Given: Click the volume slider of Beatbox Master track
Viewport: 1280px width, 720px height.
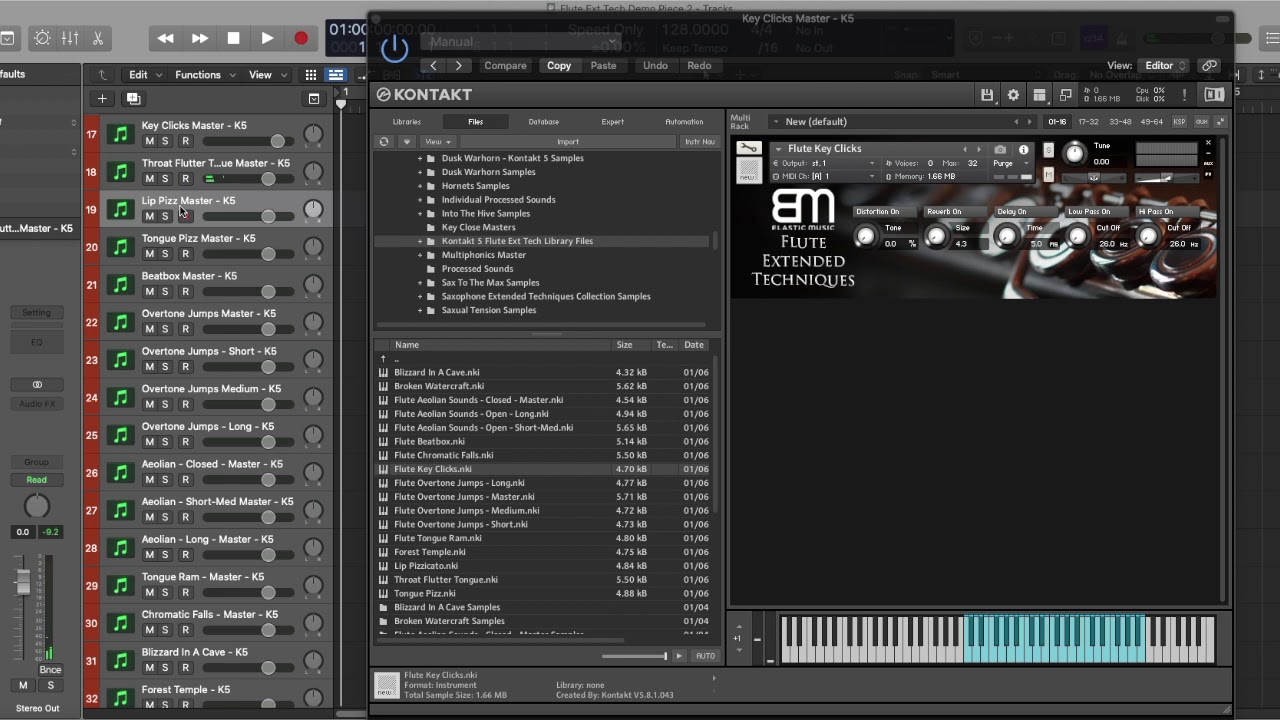Looking at the screenshot, I should pyautogui.click(x=247, y=292).
